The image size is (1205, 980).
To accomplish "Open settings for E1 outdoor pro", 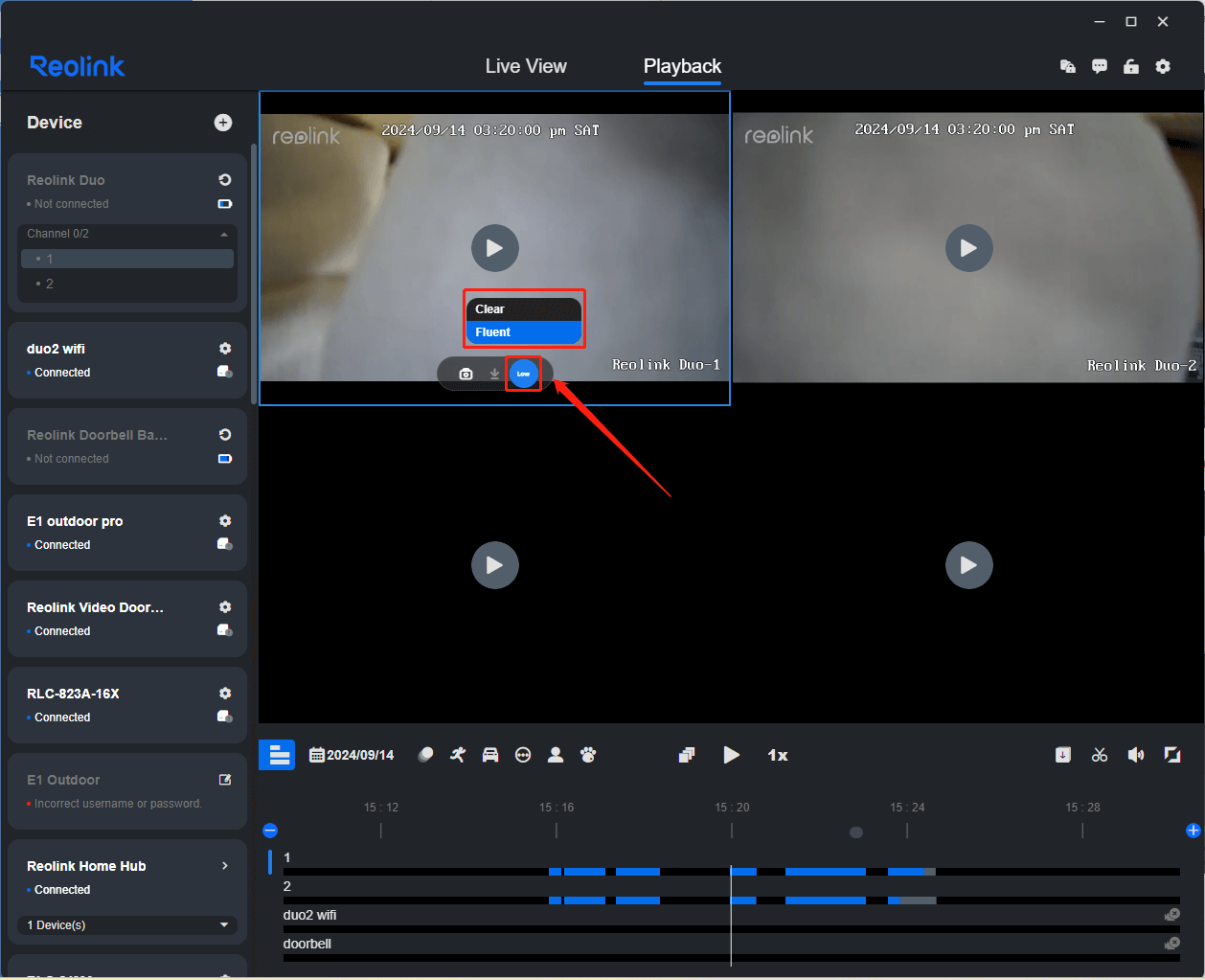I will (225, 520).
